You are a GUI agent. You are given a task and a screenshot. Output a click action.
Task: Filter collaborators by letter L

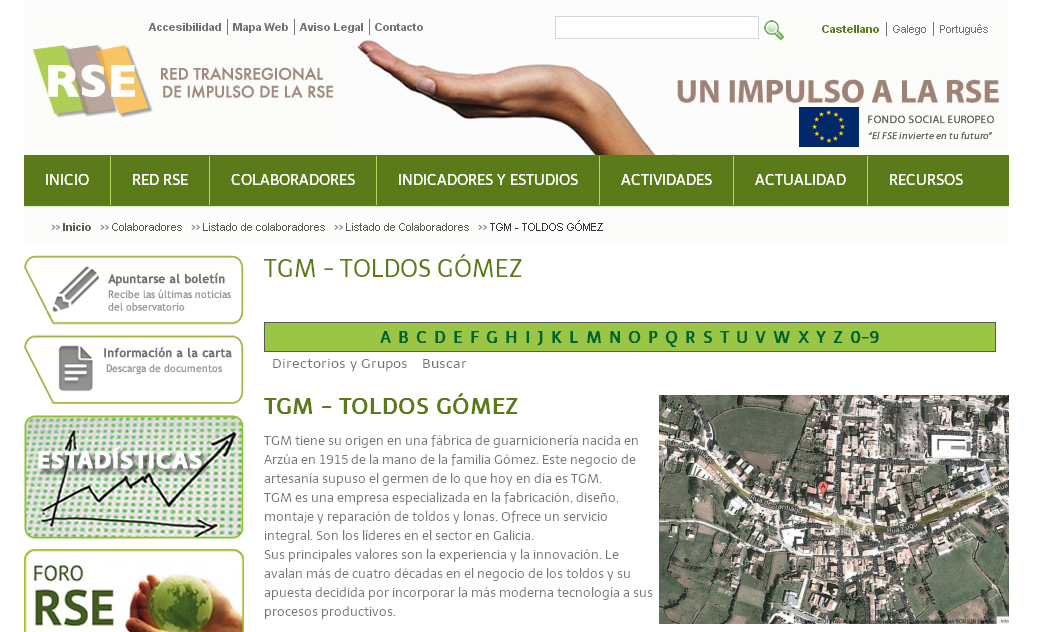[x=573, y=338]
